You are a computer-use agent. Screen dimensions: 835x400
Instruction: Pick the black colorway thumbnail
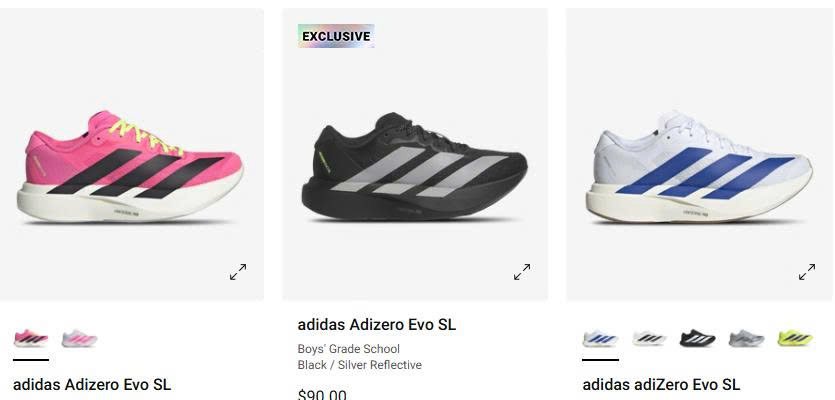[x=698, y=338]
